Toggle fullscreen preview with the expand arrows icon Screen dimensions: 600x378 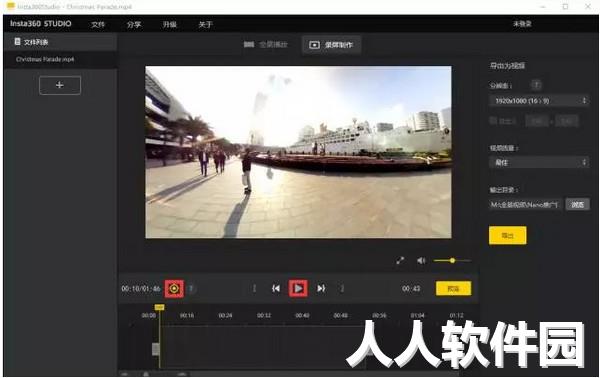400,261
